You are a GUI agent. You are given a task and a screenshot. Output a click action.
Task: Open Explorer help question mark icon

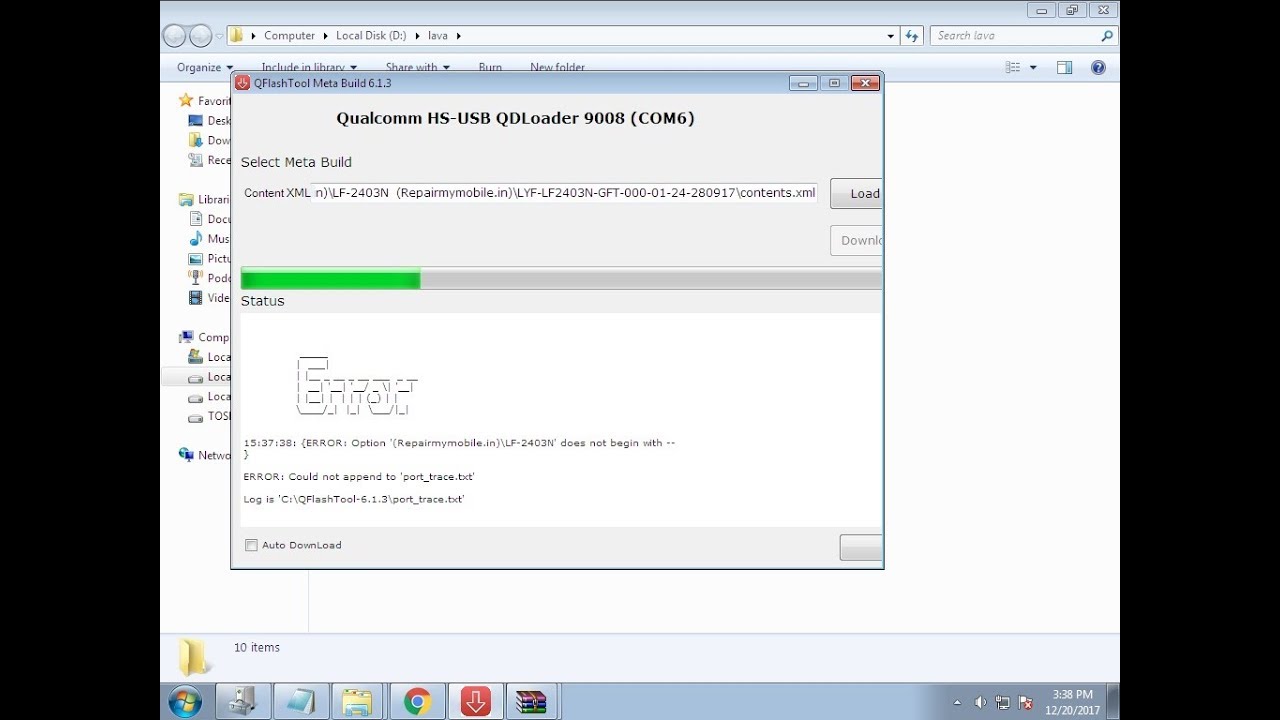pyautogui.click(x=1098, y=67)
